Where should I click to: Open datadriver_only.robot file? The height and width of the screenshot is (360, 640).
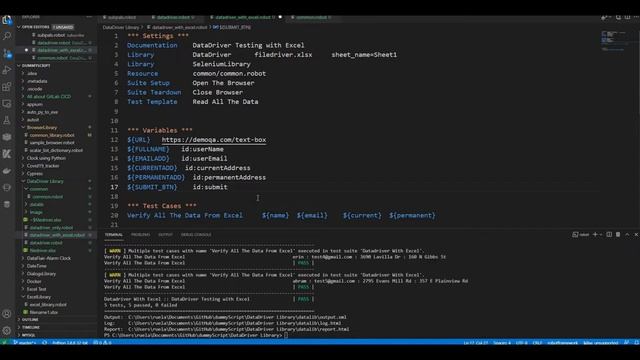tap(51, 227)
